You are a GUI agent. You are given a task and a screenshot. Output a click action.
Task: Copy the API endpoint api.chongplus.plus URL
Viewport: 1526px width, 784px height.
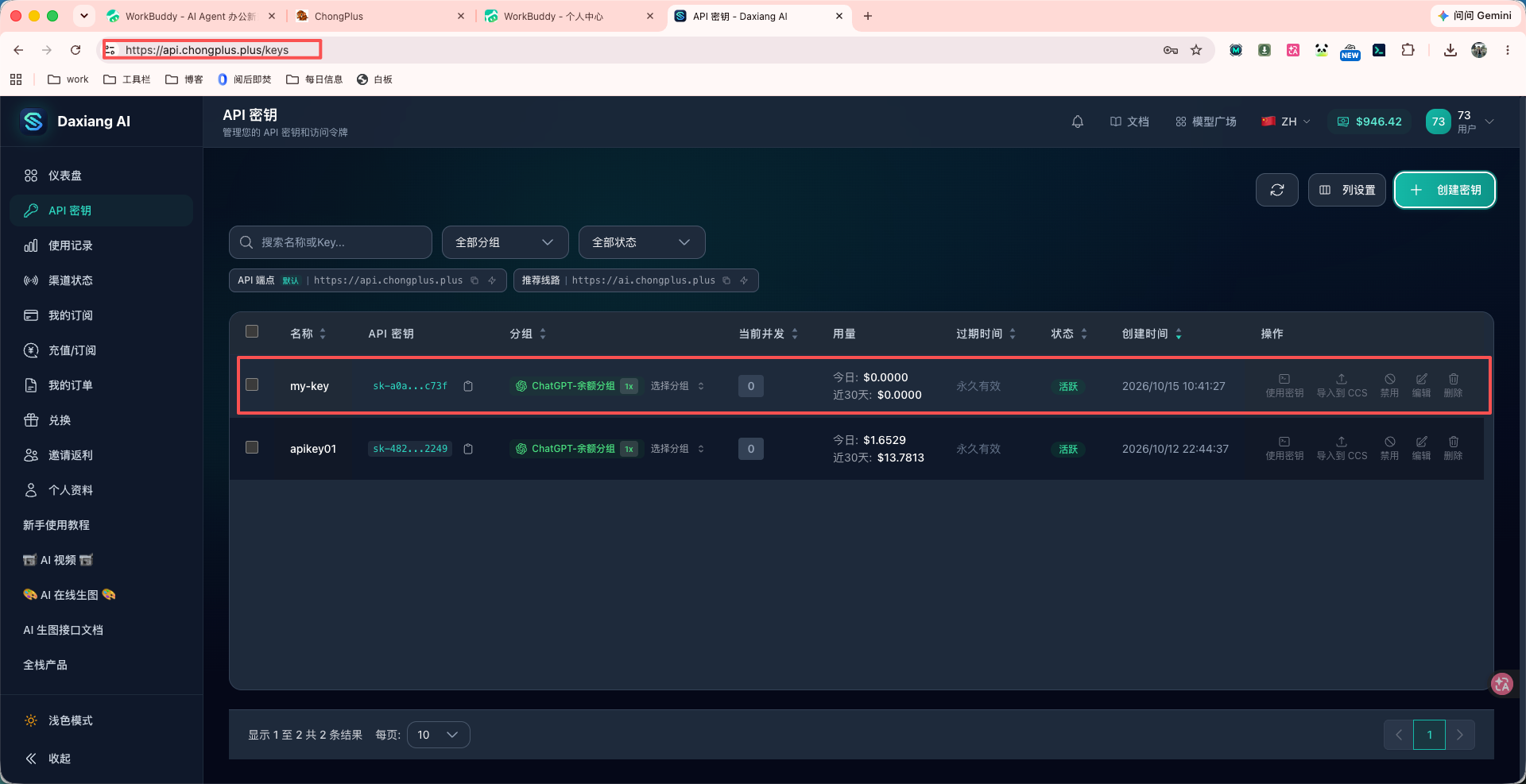tap(474, 280)
